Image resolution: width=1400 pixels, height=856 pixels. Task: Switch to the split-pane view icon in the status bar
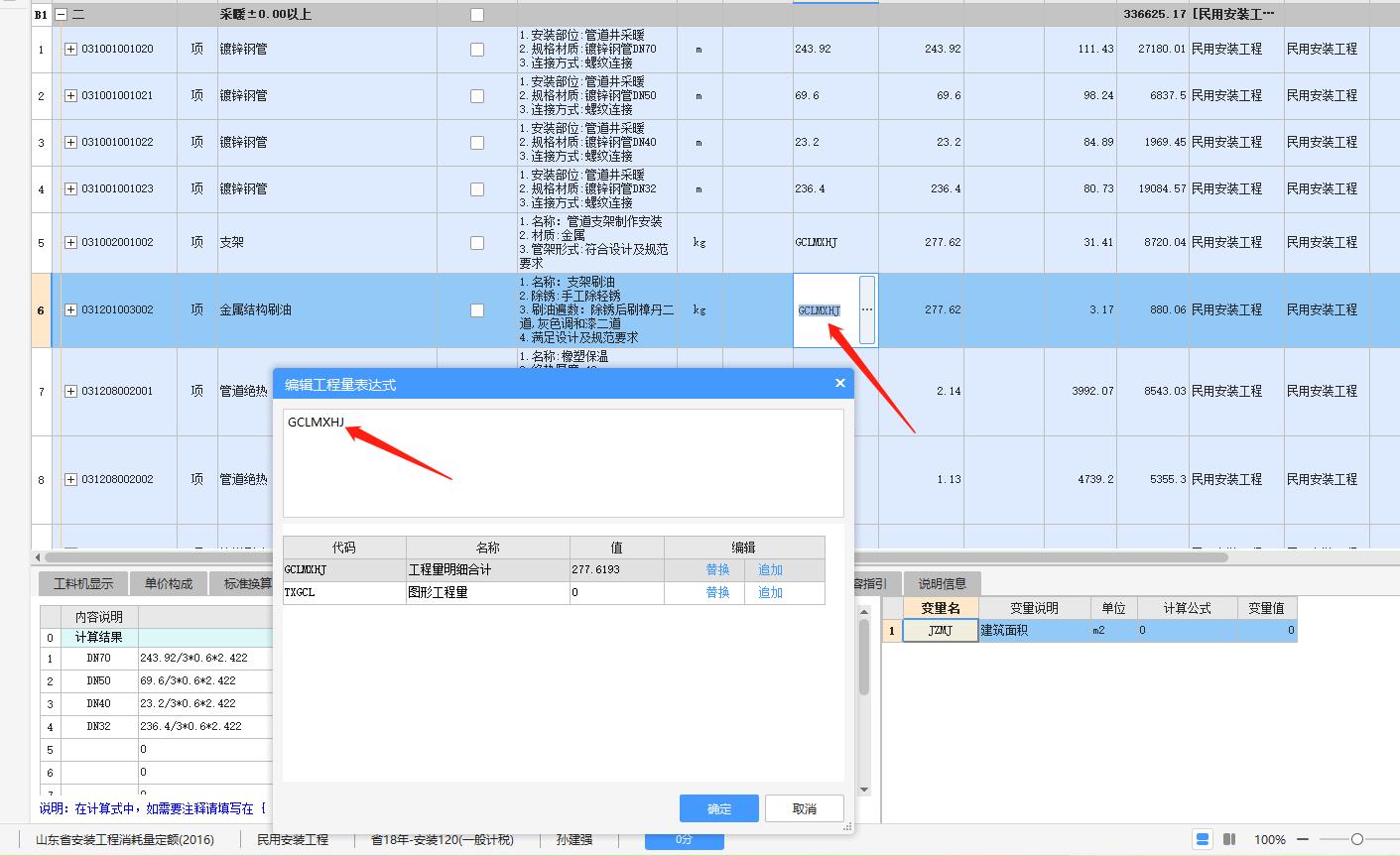point(1229,839)
